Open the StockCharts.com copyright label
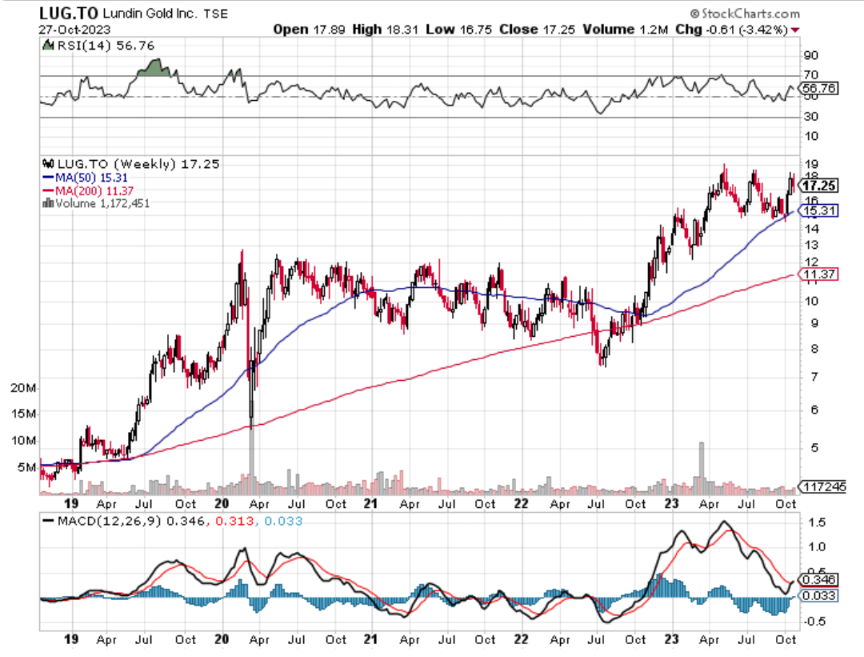Image resolution: width=864 pixels, height=657 pixels. [x=744, y=13]
